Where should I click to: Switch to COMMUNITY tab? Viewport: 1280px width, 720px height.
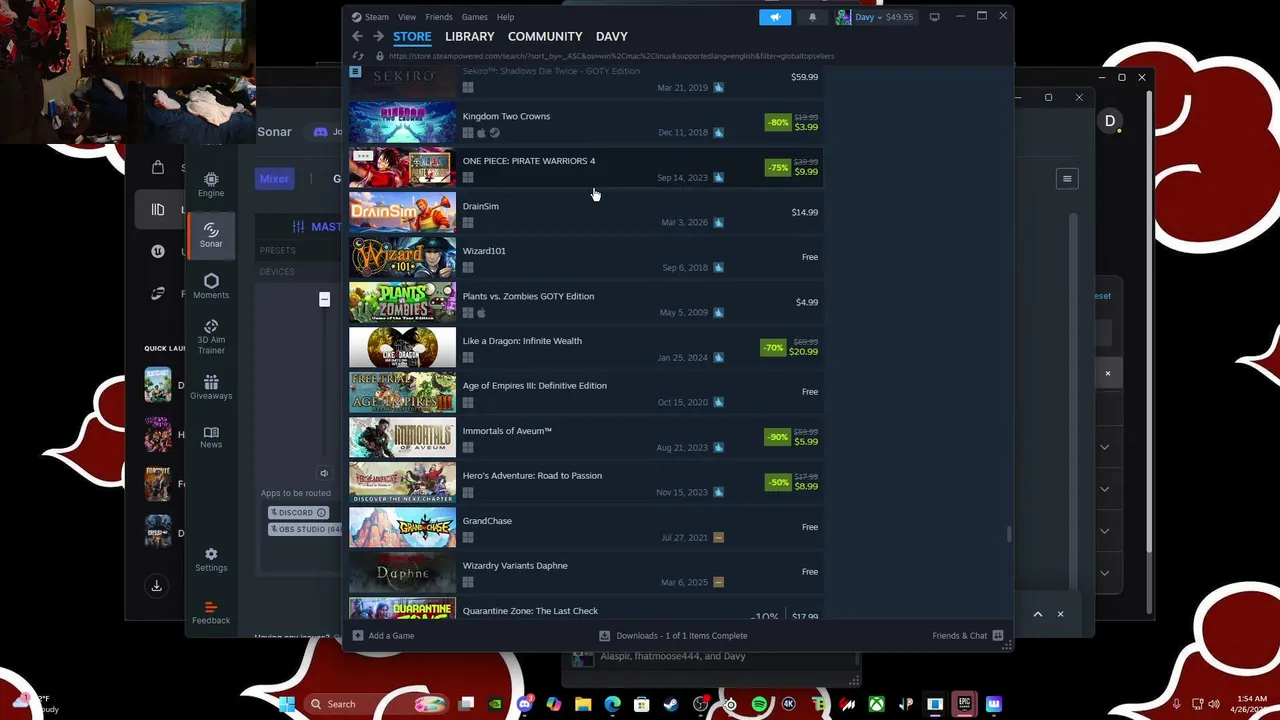(545, 37)
